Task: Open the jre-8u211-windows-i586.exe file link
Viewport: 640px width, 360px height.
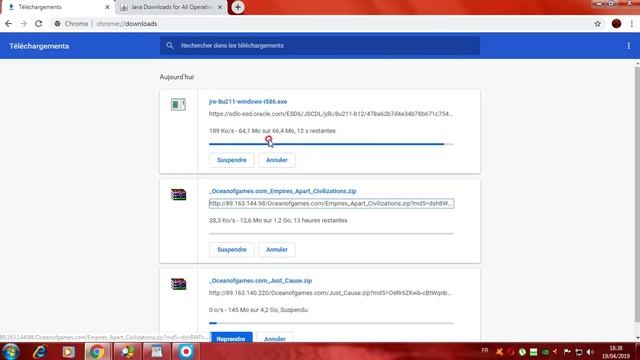Action: click(x=248, y=102)
